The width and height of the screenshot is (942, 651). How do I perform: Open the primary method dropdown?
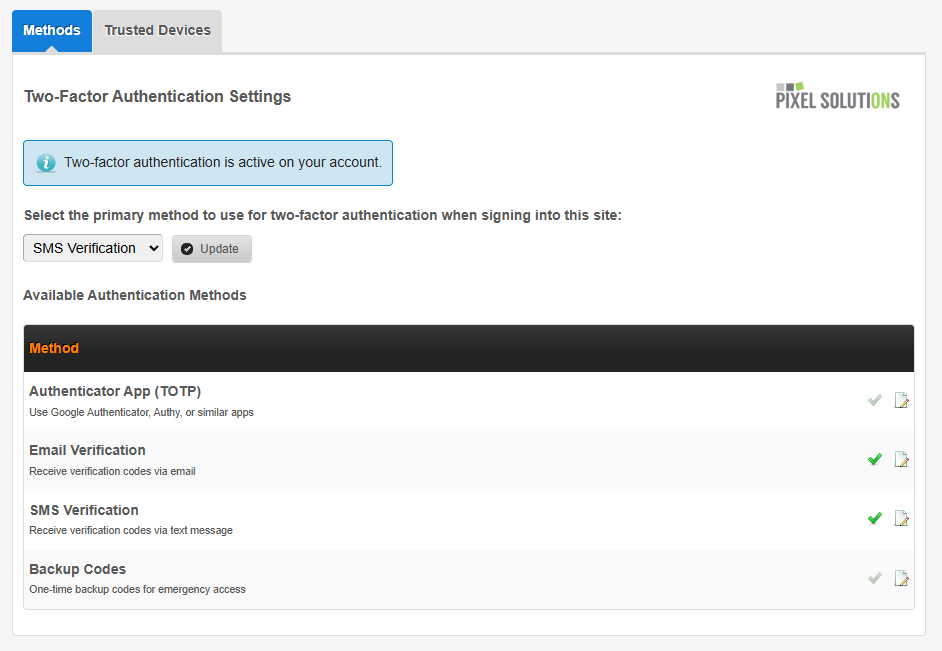point(92,248)
